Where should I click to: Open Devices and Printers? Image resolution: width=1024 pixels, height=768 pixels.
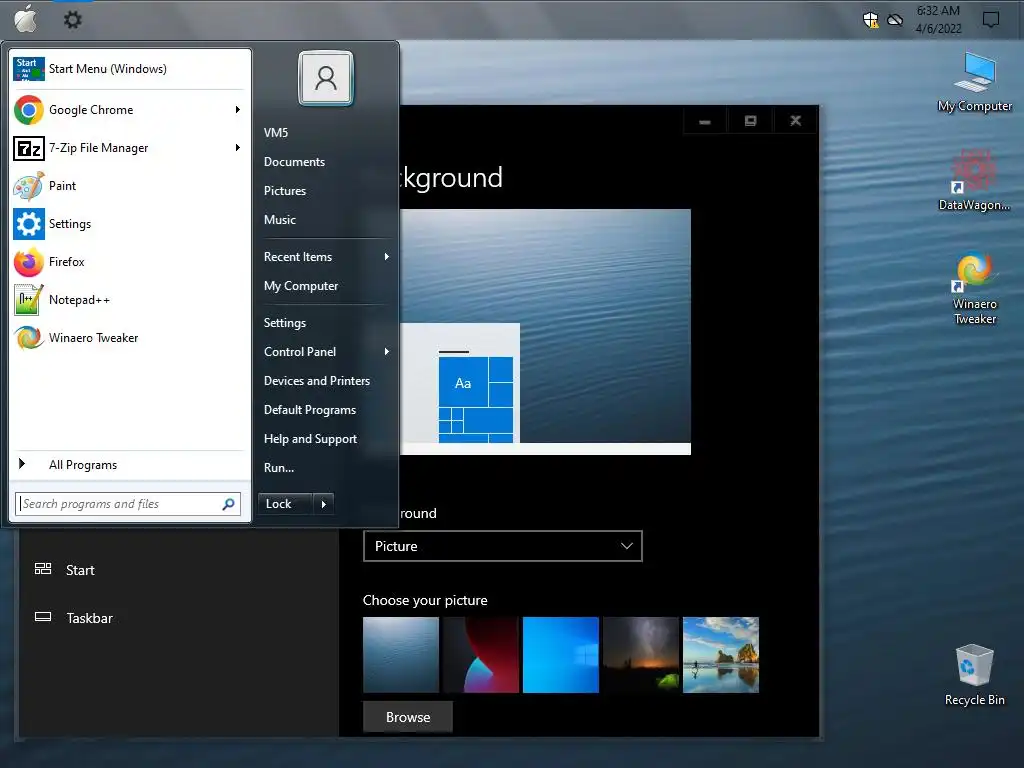(317, 381)
